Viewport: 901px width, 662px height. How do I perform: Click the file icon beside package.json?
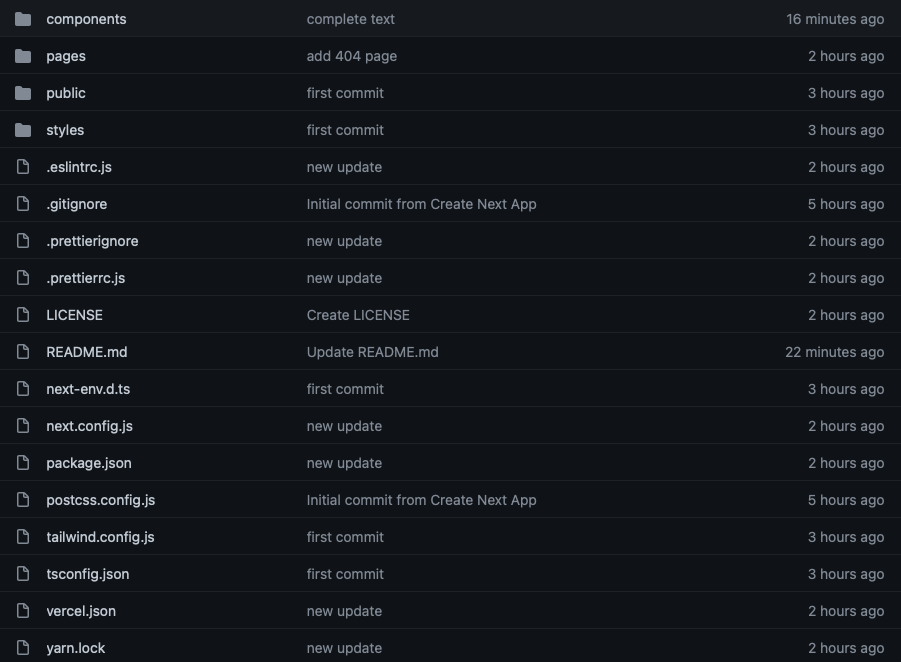pyautogui.click(x=23, y=462)
